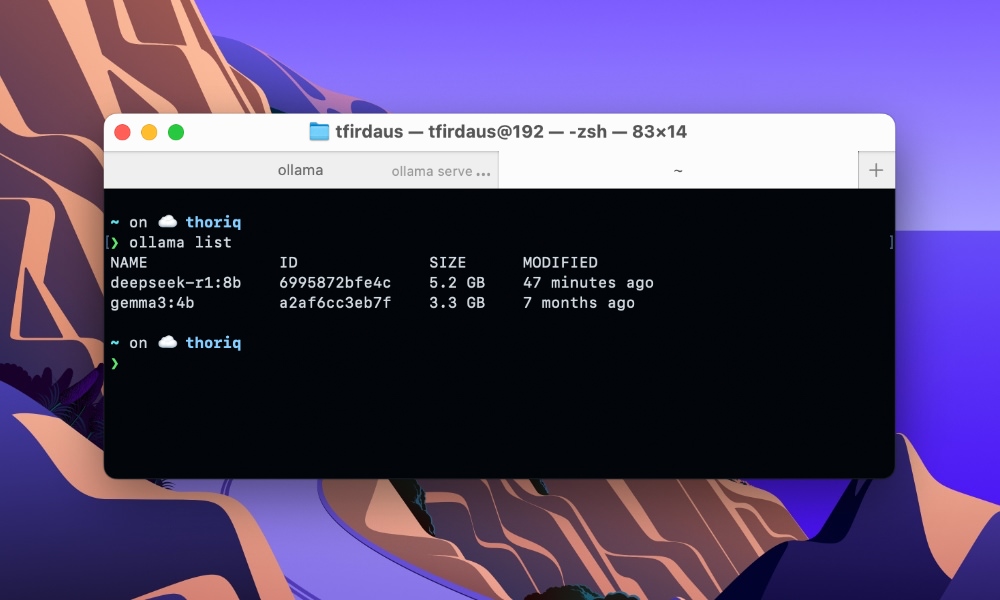1000x600 pixels.
Task: Click the green arrow prompt symbol before ollama list
Action: 117,242
